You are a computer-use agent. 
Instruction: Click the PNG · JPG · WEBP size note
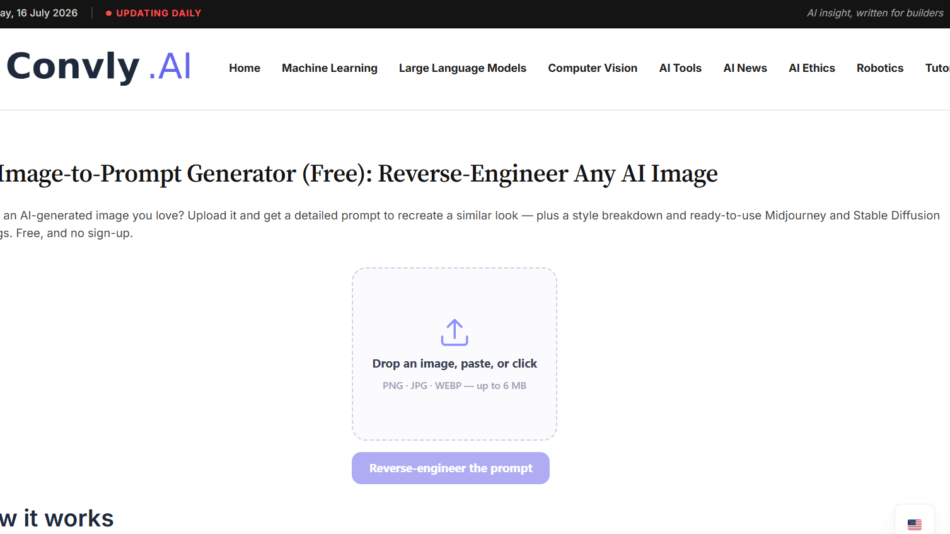click(454, 385)
